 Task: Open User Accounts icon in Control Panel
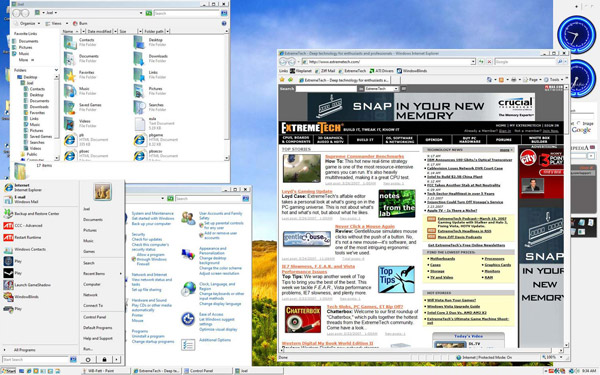tap(188, 218)
